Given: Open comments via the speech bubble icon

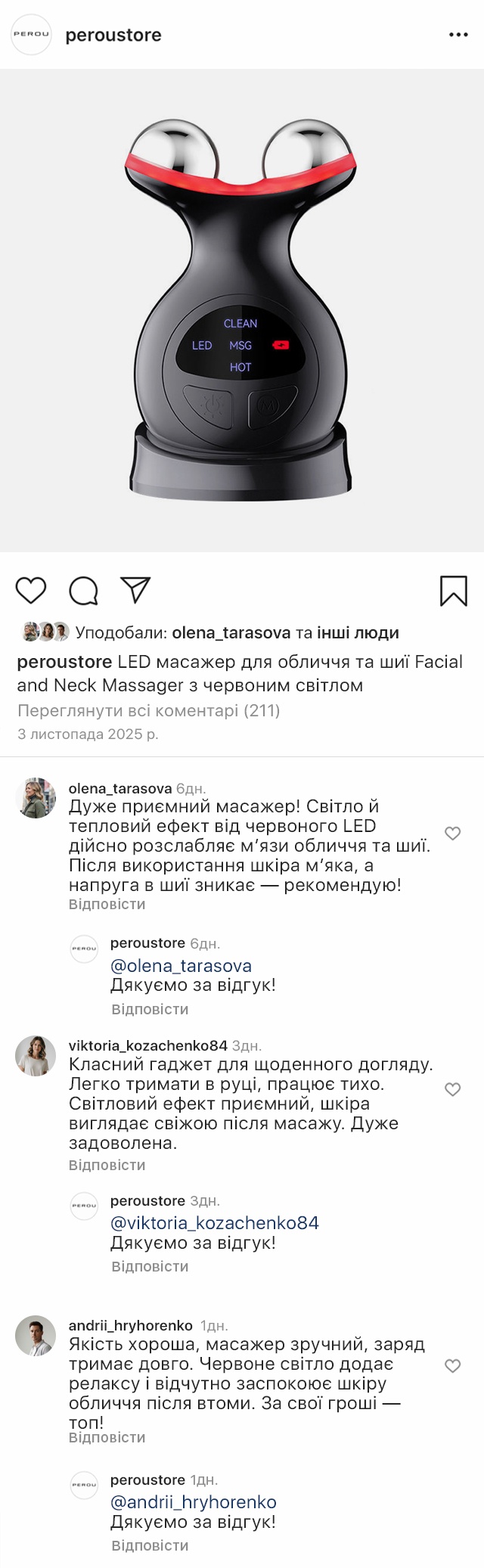Looking at the screenshot, I should [83, 591].
